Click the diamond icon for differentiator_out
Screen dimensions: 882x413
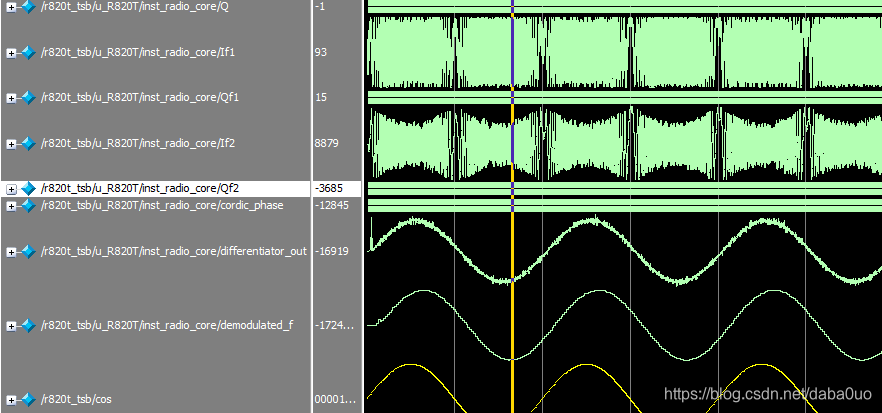tap(28, 252)
